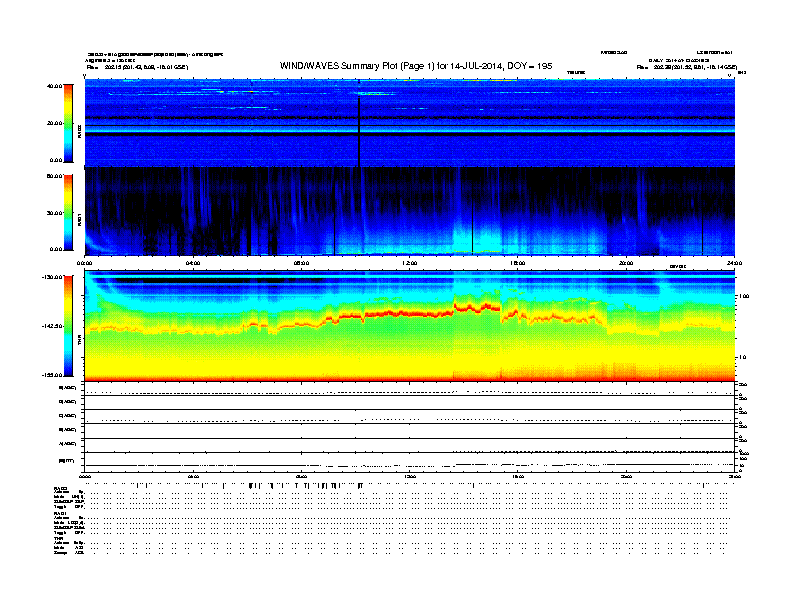
Task: Click the 12:00 tick label under RAD1 panel
Action: pos(410,263)
